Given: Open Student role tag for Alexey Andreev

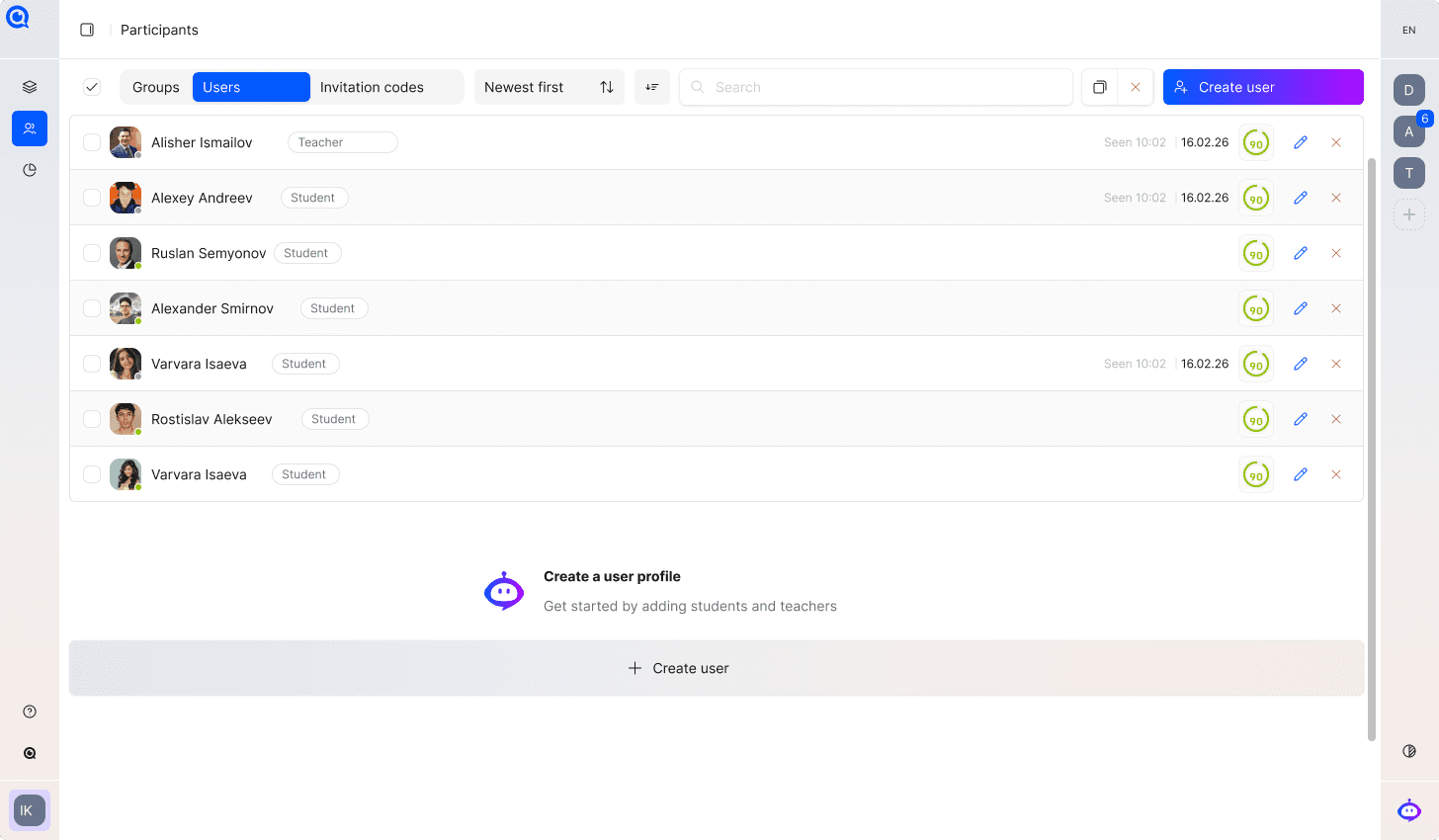Looking at the screenshot, I should pyautogui.click(x=314, y=198).
